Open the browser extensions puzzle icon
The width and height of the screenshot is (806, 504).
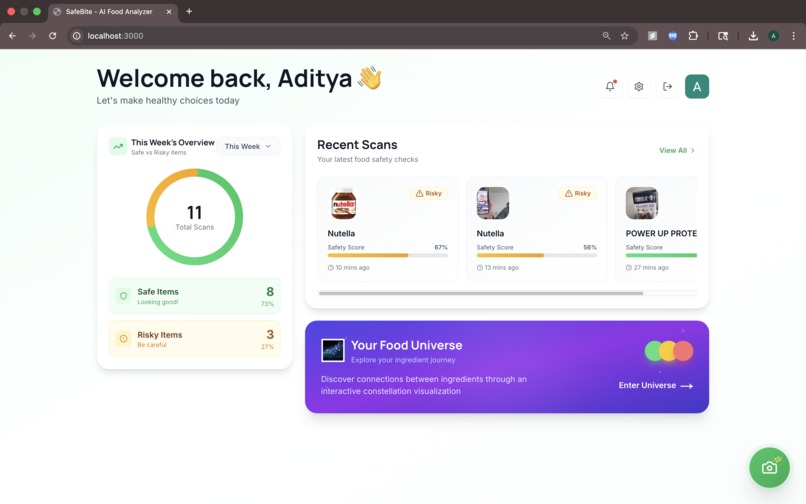coord(693,36)
